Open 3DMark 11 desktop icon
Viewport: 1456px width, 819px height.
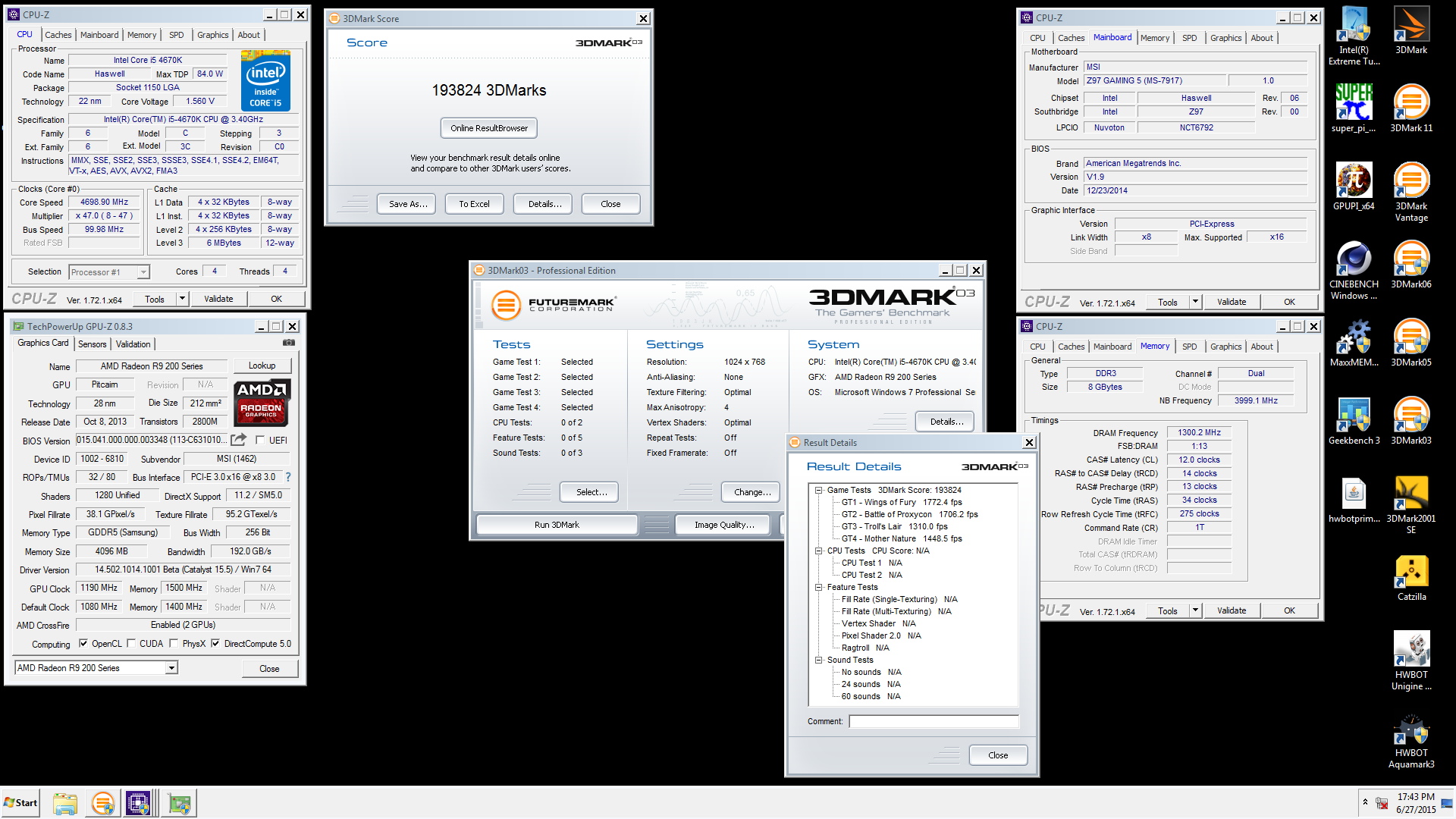point(1411,108)
